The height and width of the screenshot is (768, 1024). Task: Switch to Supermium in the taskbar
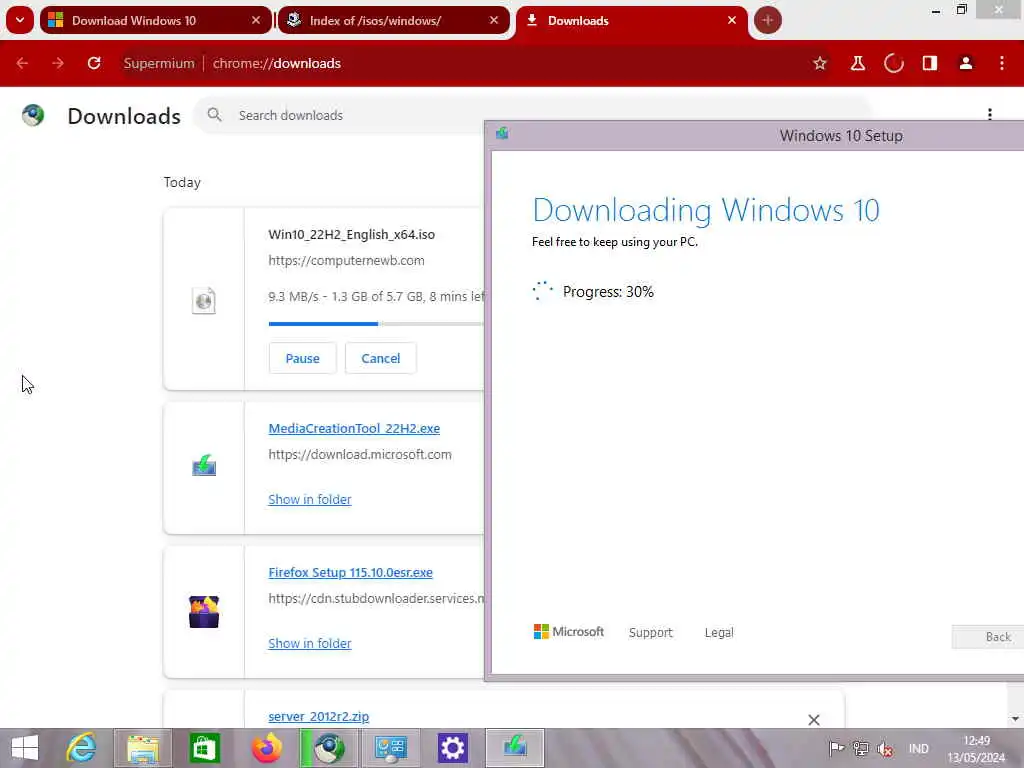[328, 748]
